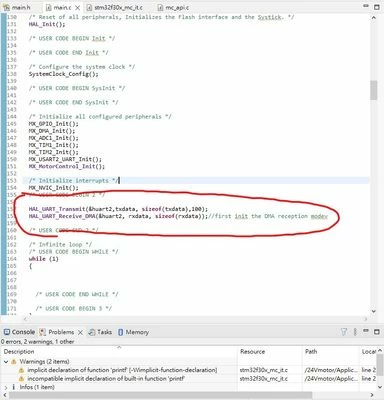Click the '0 errors, 2 warnings, 1 other' summary
The height and width of the screenshot is (400, 384).
pyautogui.click(x=37, y=341)
